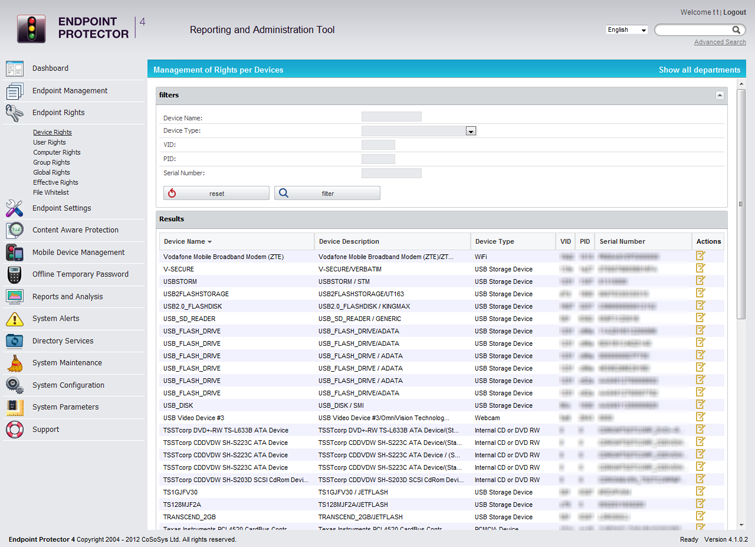
Task: Open System Configuration menu
Action: click(x=68, y=385)
